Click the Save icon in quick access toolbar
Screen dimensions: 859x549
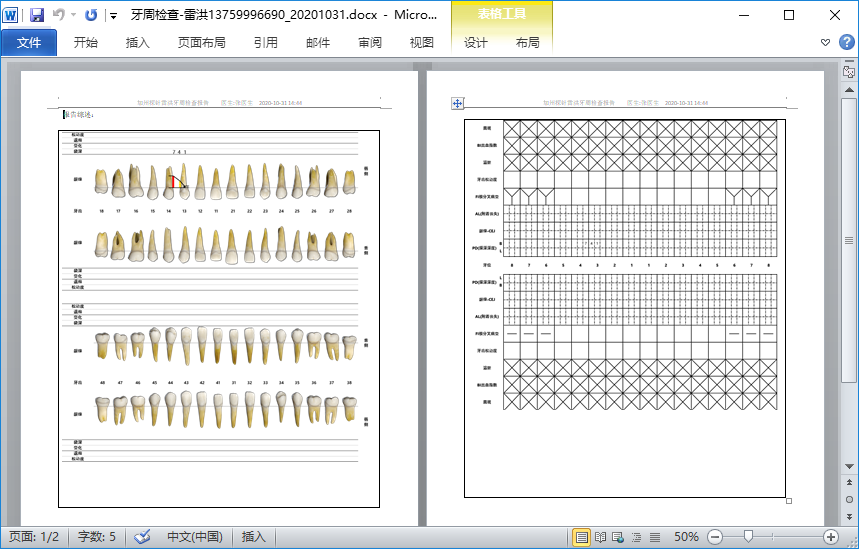point(37,15)
